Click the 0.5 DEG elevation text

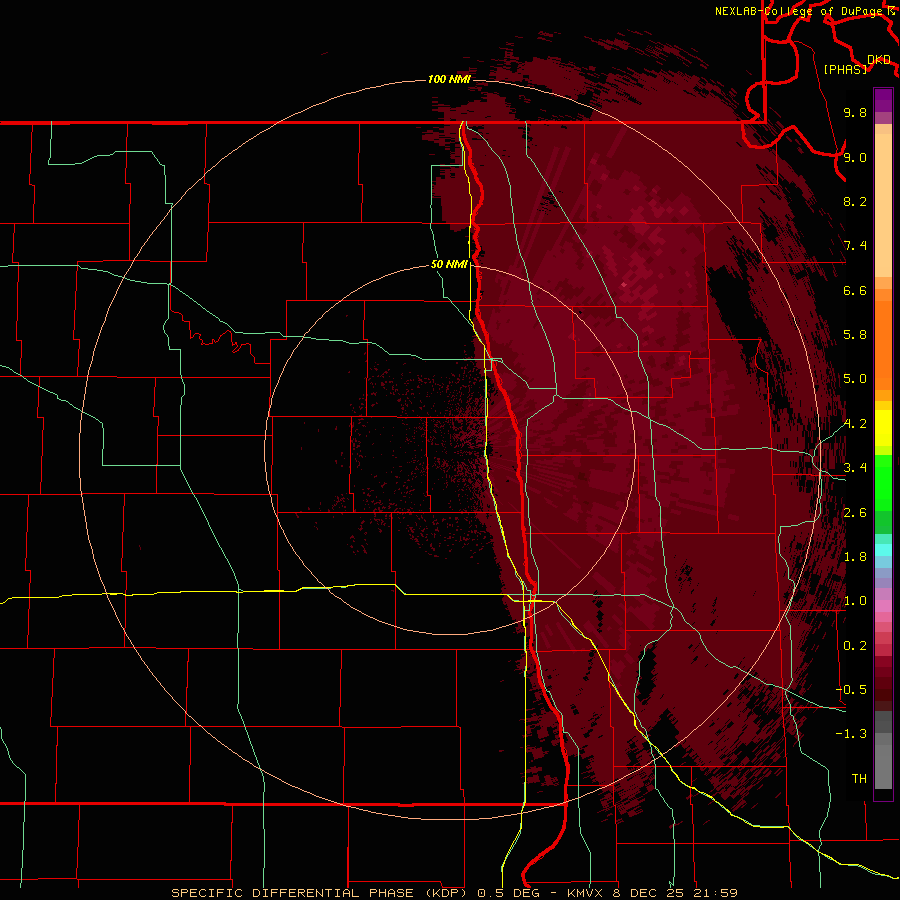pos(509,893)
